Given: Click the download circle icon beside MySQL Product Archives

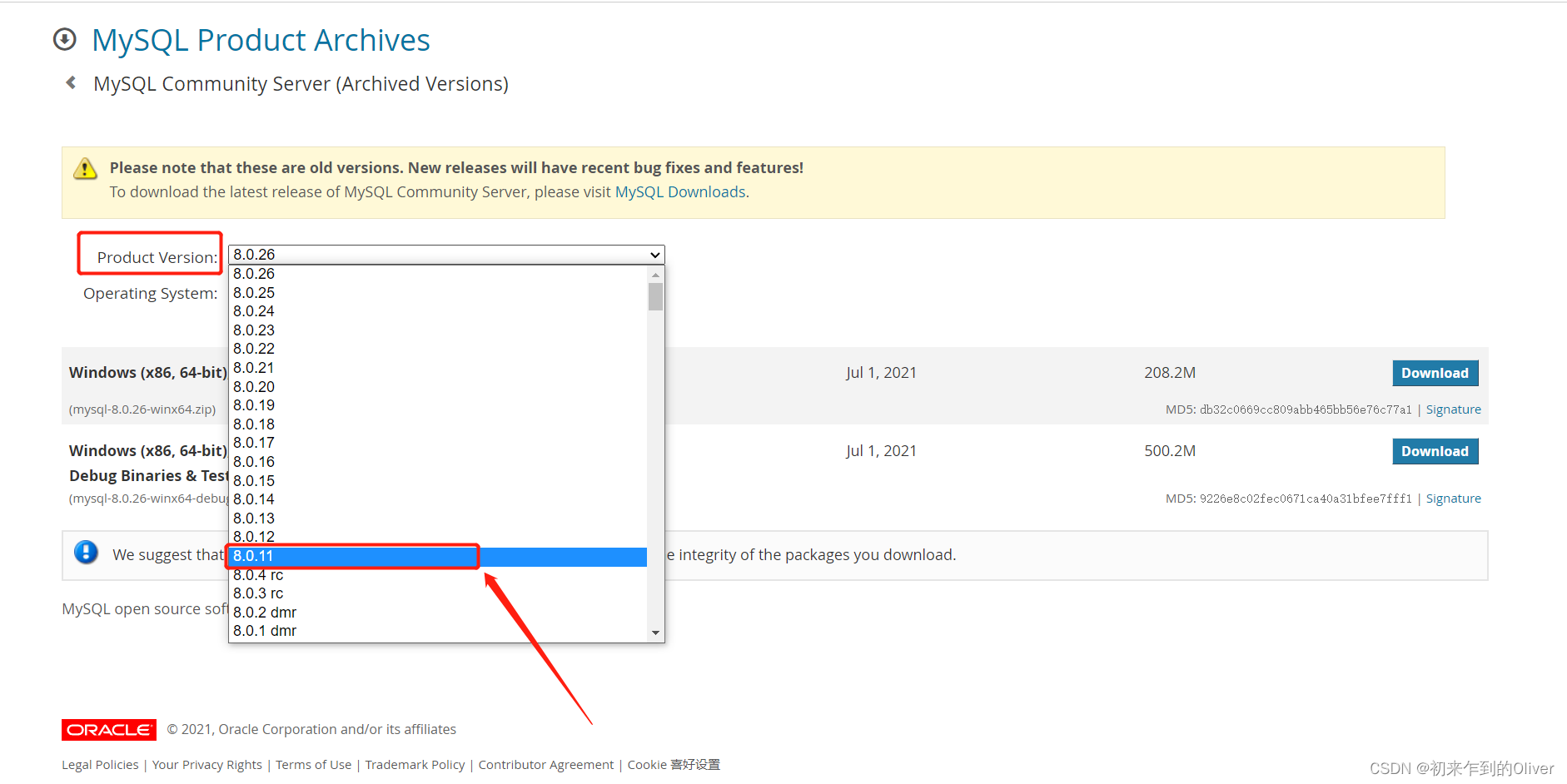Looking at the screenshot, I should click(65, 39).
